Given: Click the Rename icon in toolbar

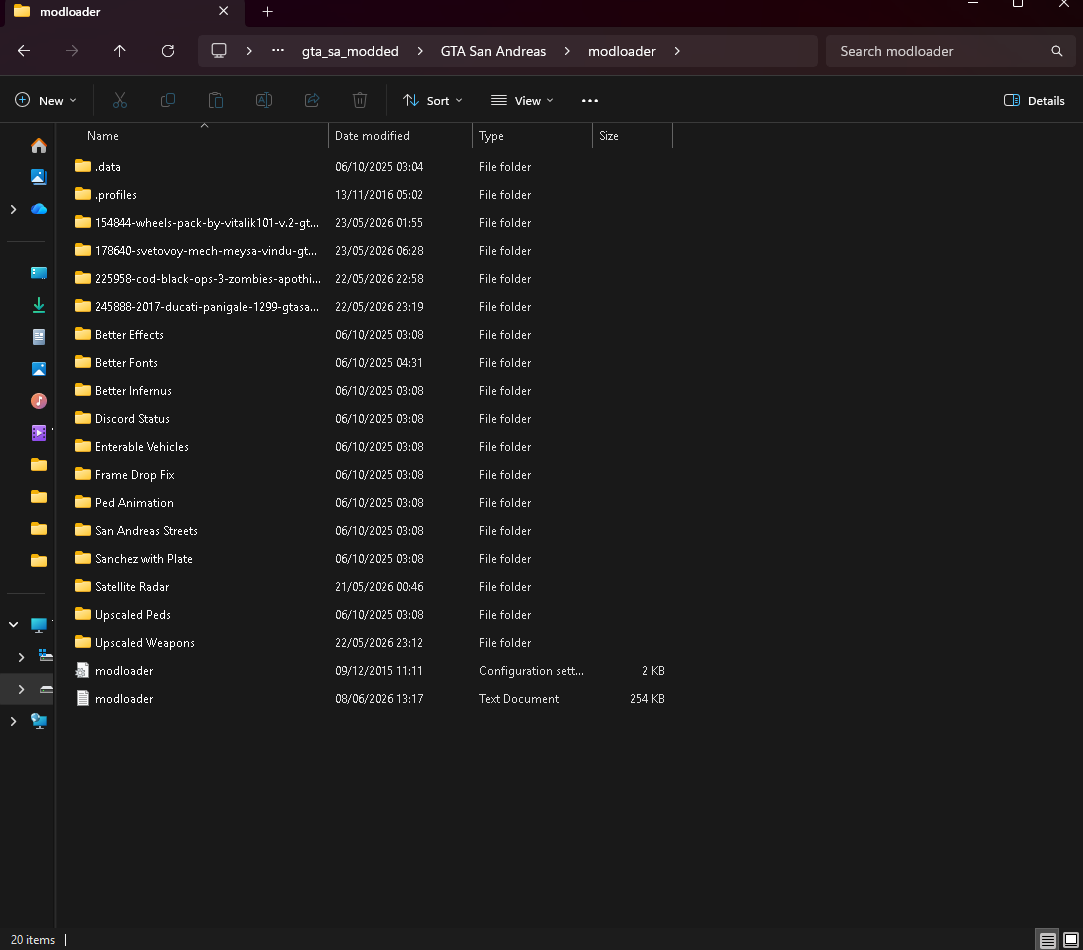Looking at the screenshot, I should (x=264, y=101).
